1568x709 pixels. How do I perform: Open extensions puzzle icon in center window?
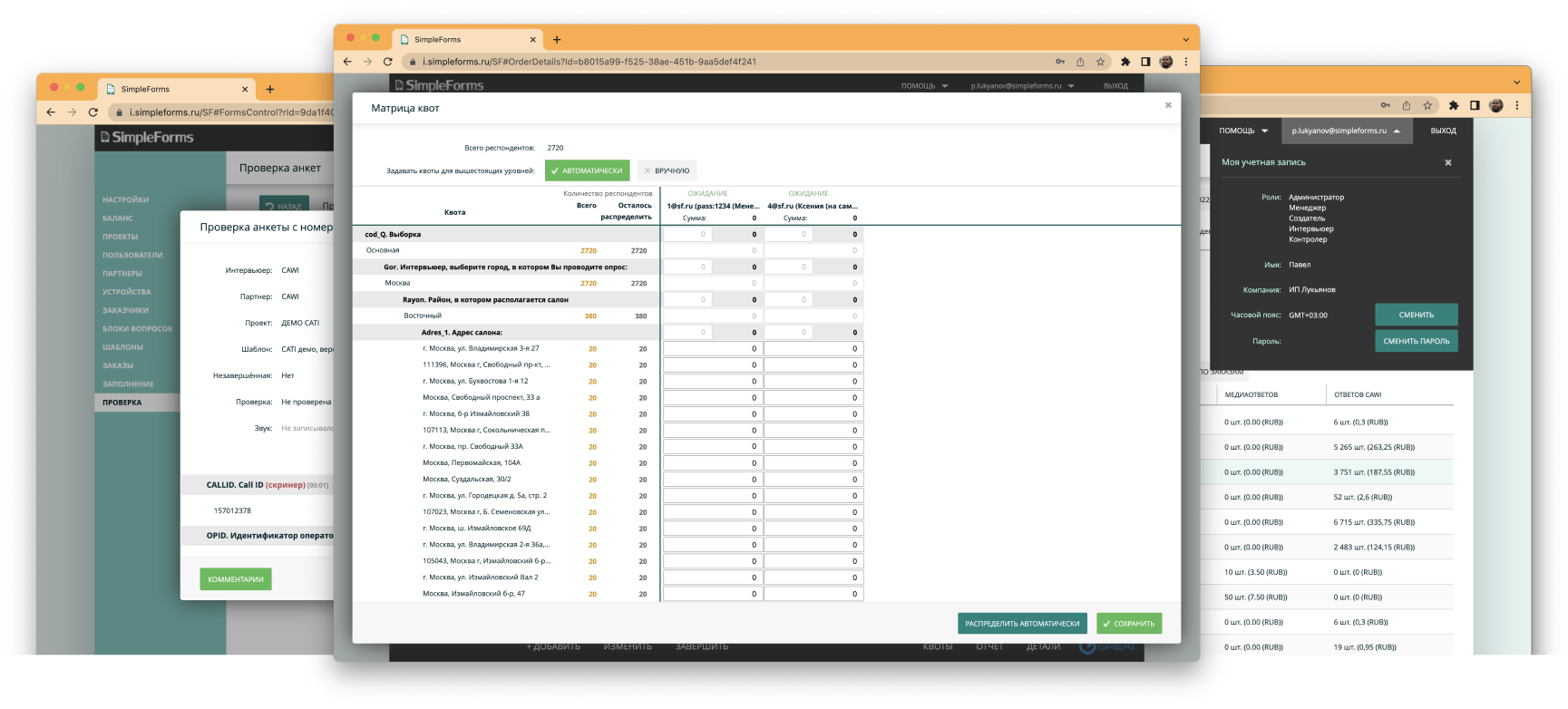point(1125,62)
